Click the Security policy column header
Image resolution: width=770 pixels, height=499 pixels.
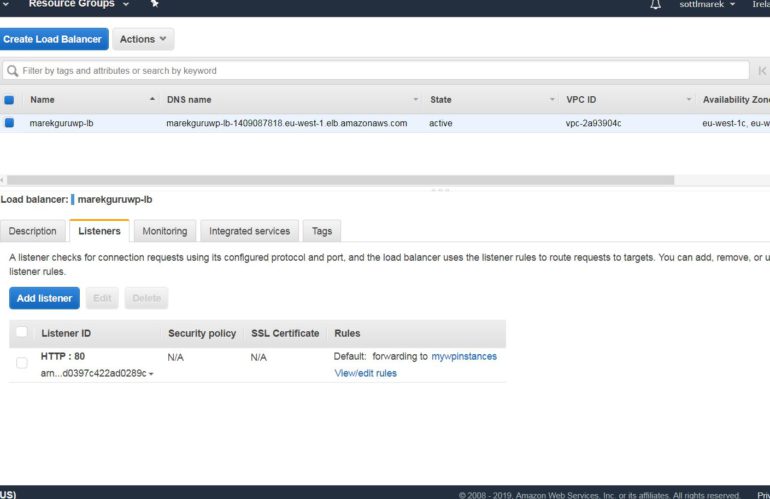[202, 333]
